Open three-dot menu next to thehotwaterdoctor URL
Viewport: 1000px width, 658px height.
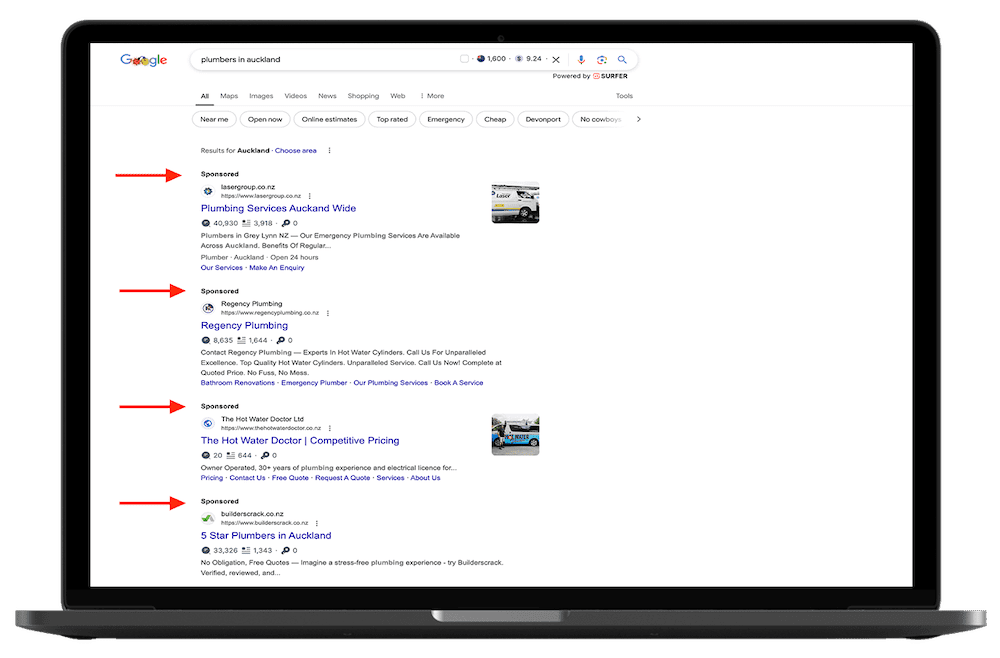click(x=330, y=428)
